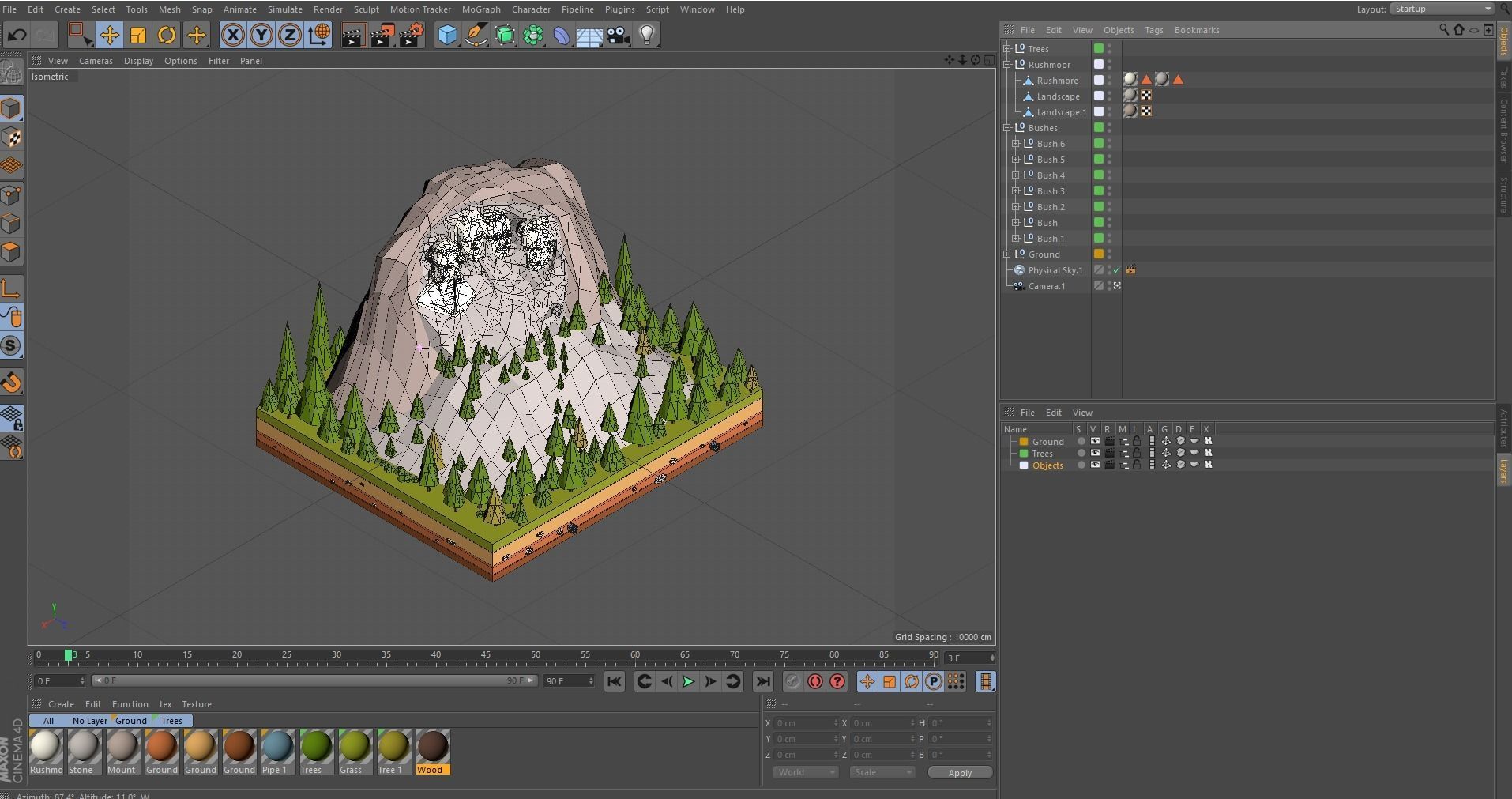Expand the Bush.6 object
Viewport: 1512px width, 799px height.
(x=1016, y=143)
